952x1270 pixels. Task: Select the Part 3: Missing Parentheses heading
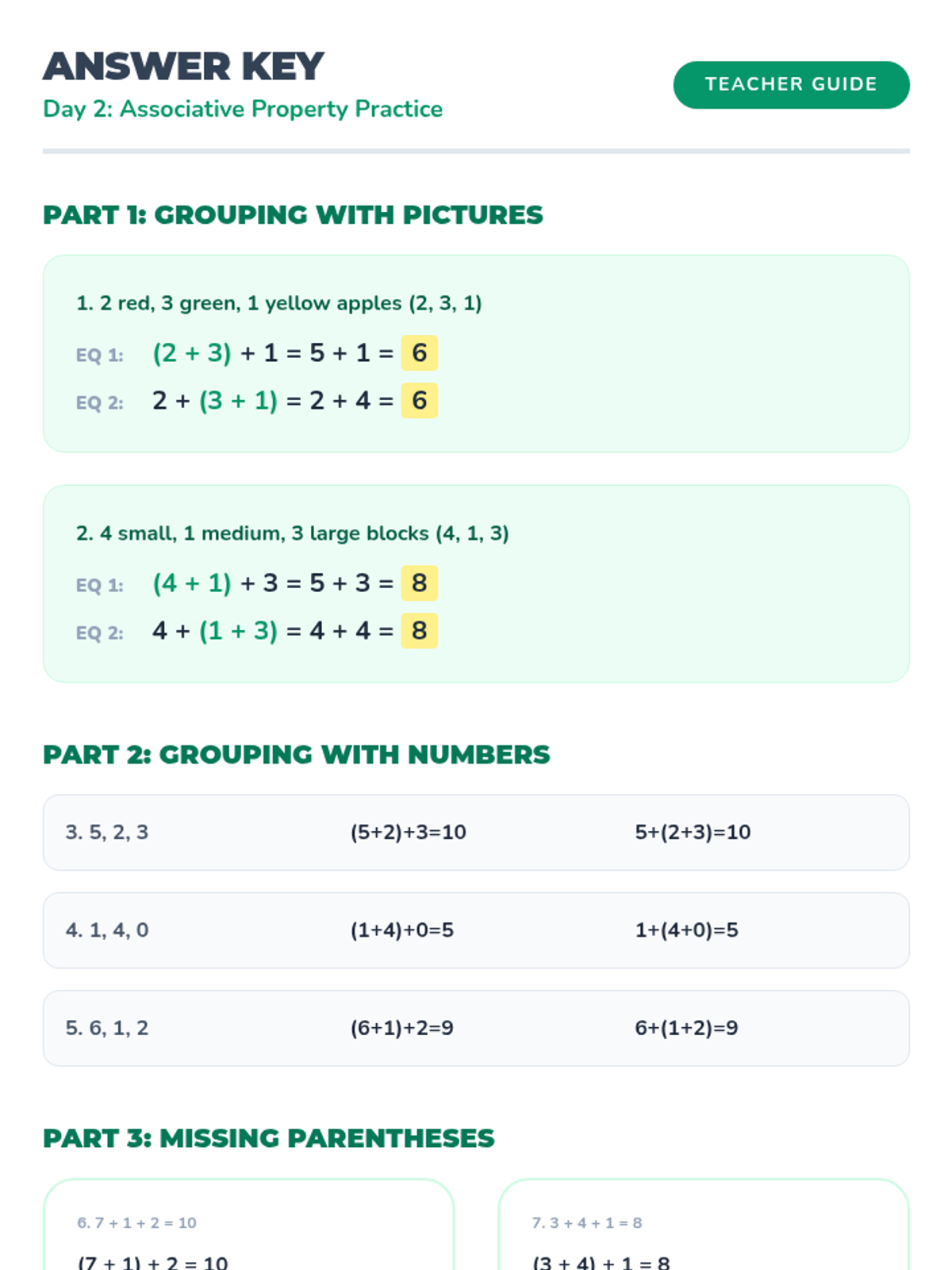(268, 1137)
